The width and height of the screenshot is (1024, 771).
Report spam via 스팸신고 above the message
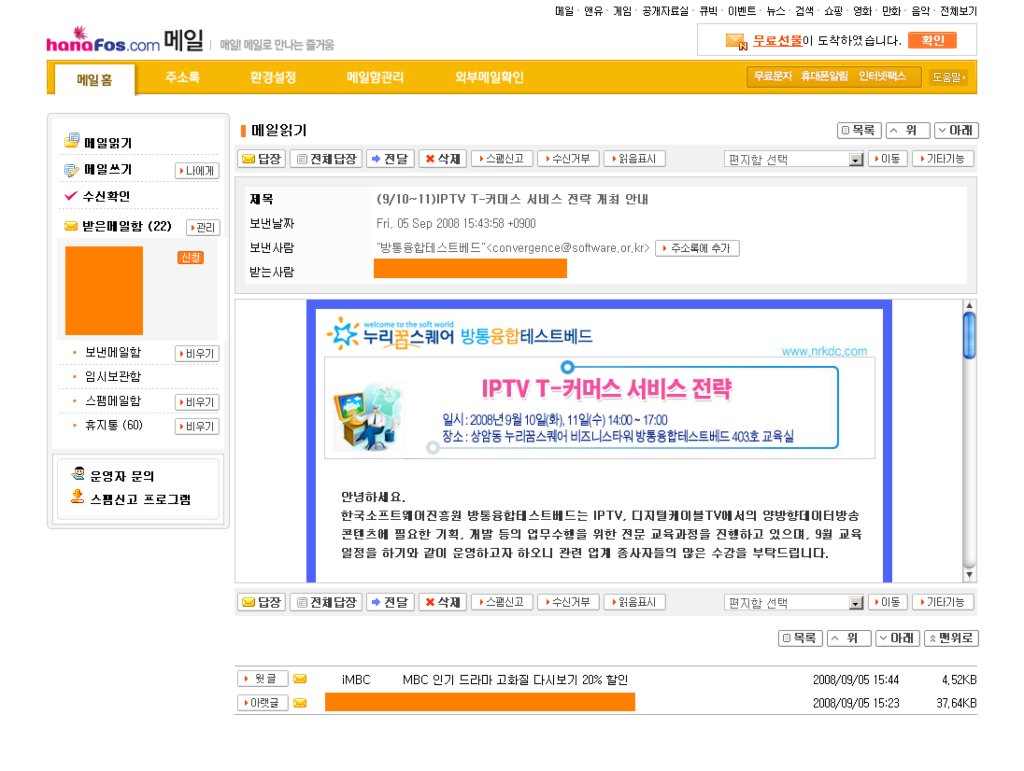point(502,159)
